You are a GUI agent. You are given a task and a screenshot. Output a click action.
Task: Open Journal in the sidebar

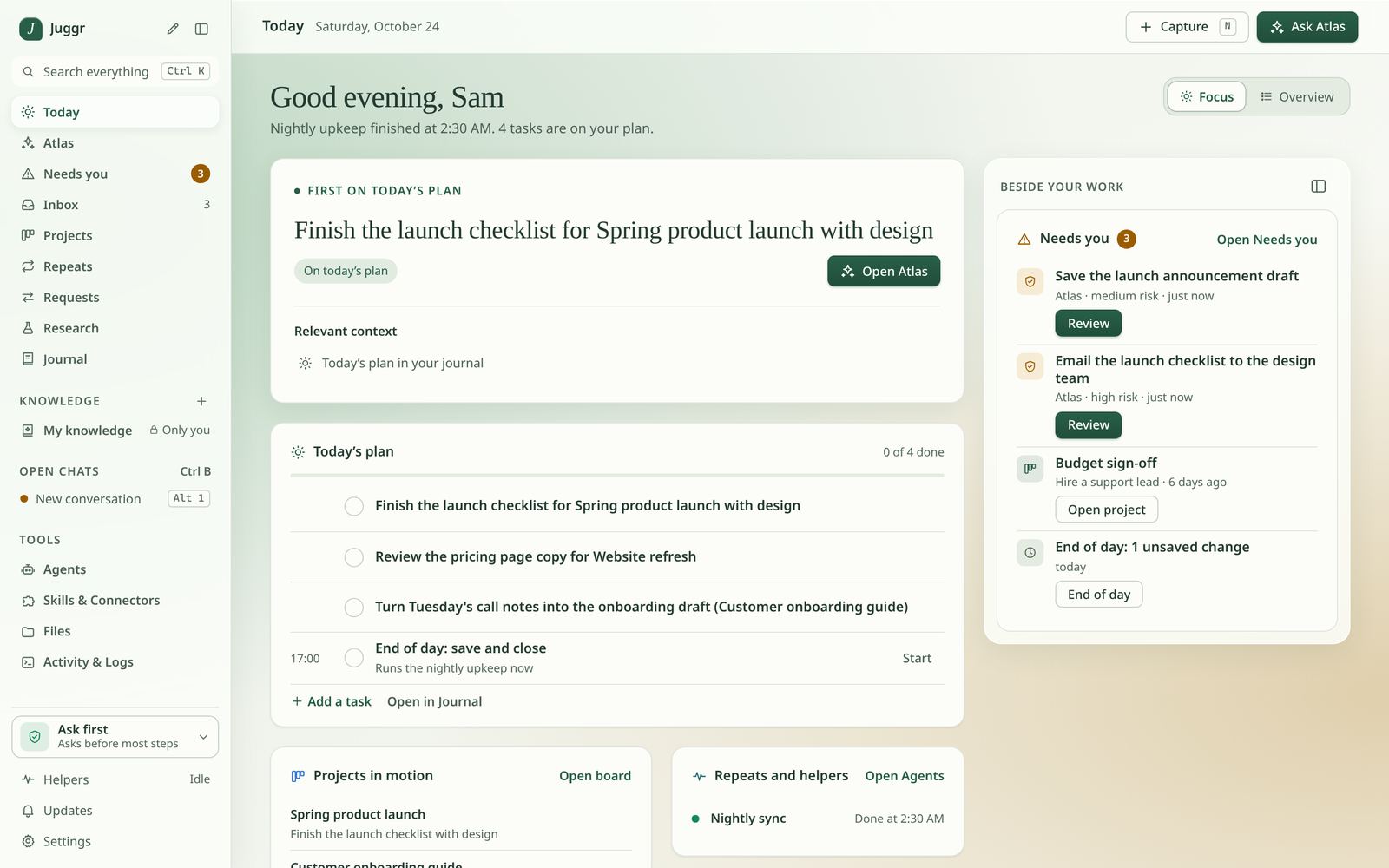pos(115,359)
